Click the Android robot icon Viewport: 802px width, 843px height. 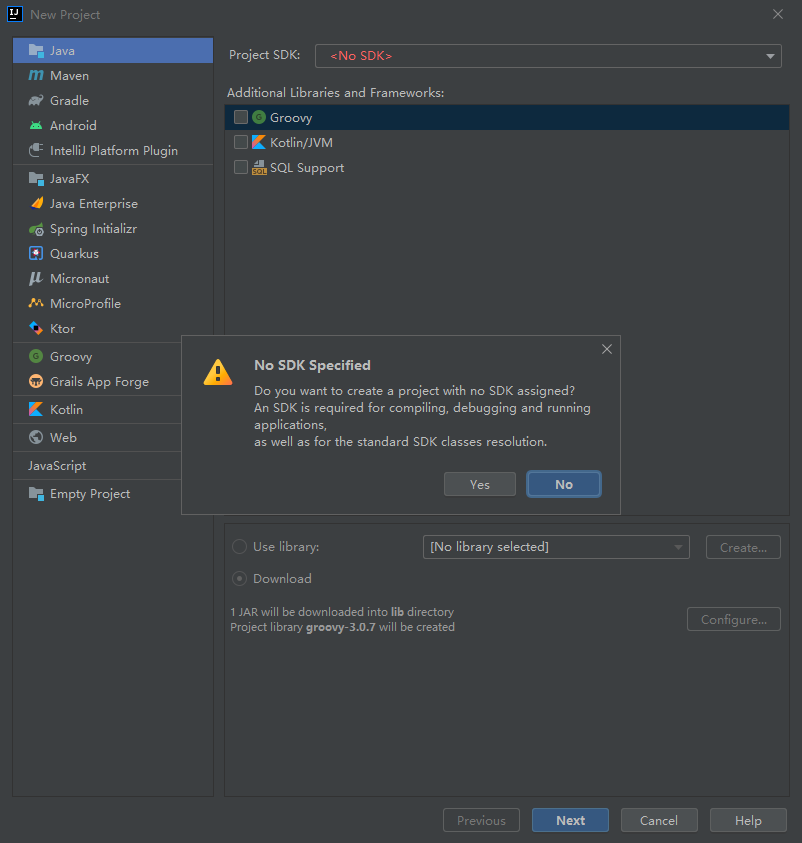pos(36,126)
